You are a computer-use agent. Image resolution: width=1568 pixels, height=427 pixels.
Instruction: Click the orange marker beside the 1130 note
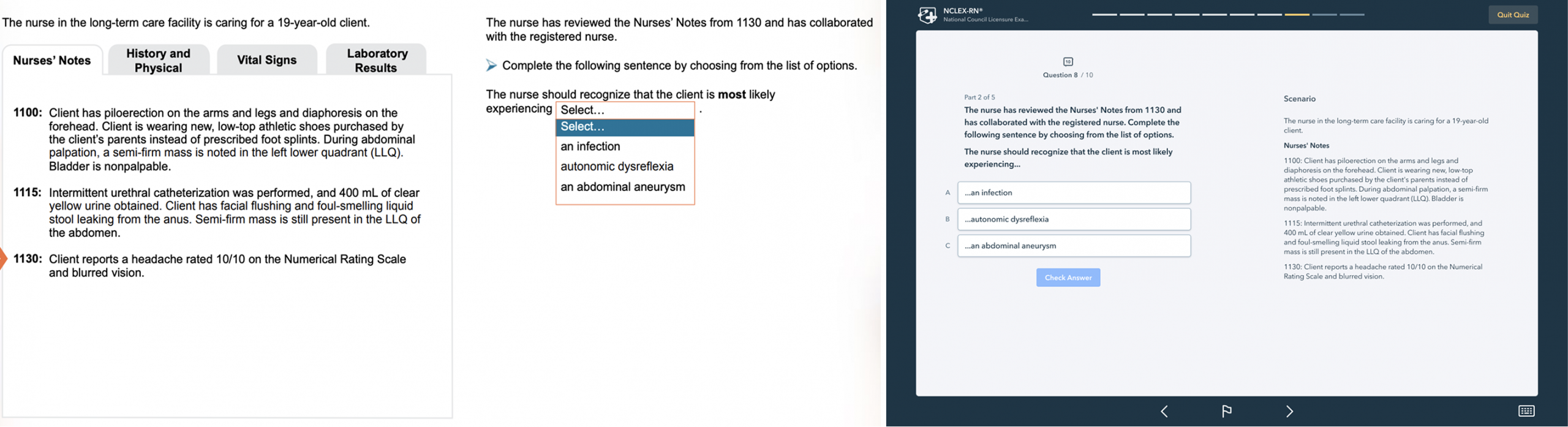tap(3, 259)
